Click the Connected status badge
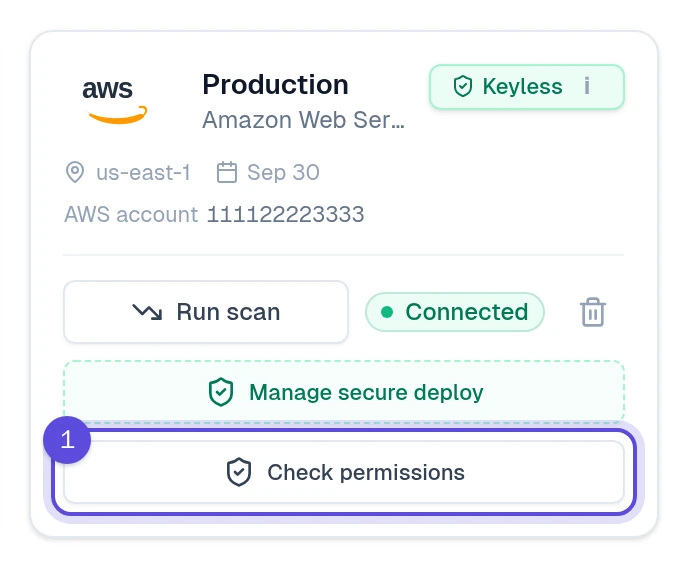Viewport: 688px width, 568px height. 455,312
